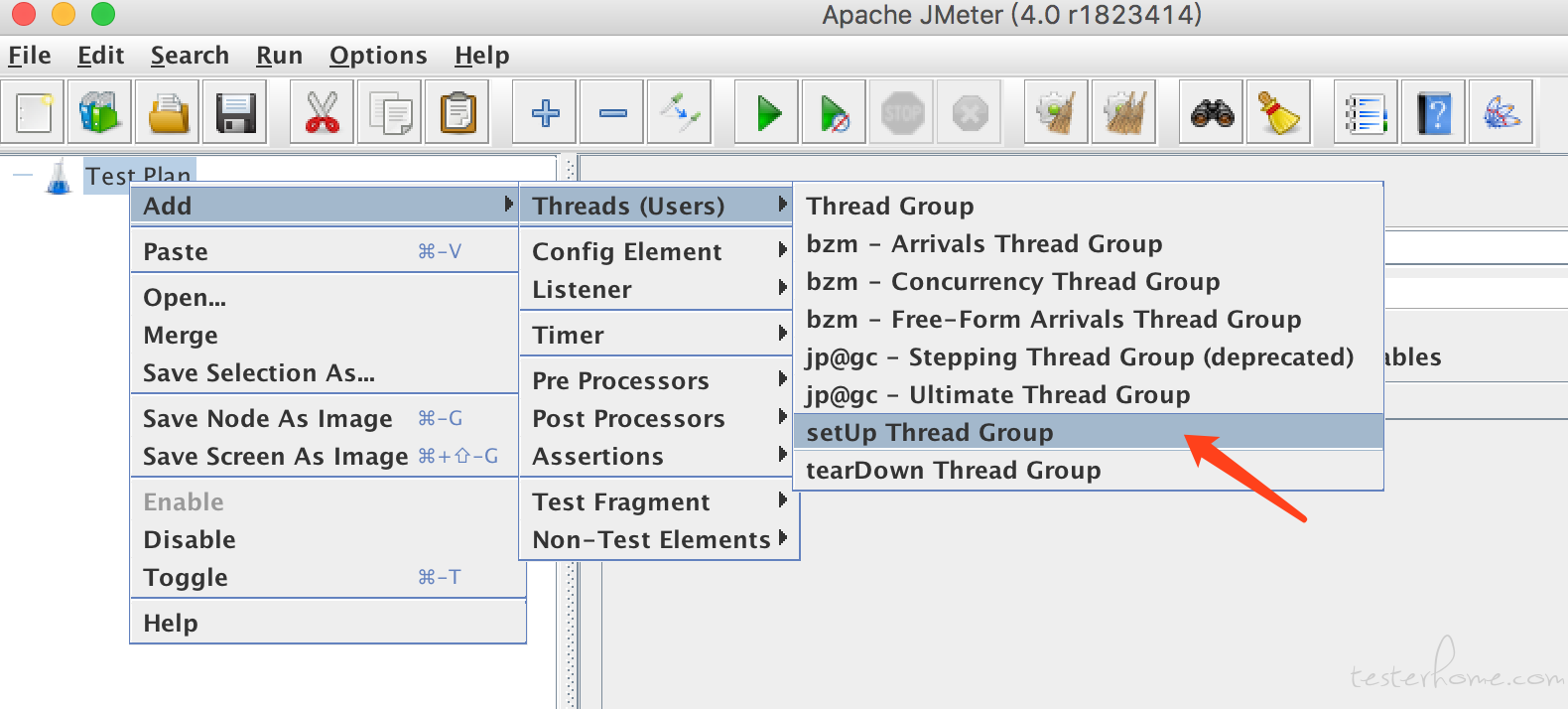Click the Paste clipboard icon
The width and height of the screenshot is (1568, 709).
click(x=457, y=112)
